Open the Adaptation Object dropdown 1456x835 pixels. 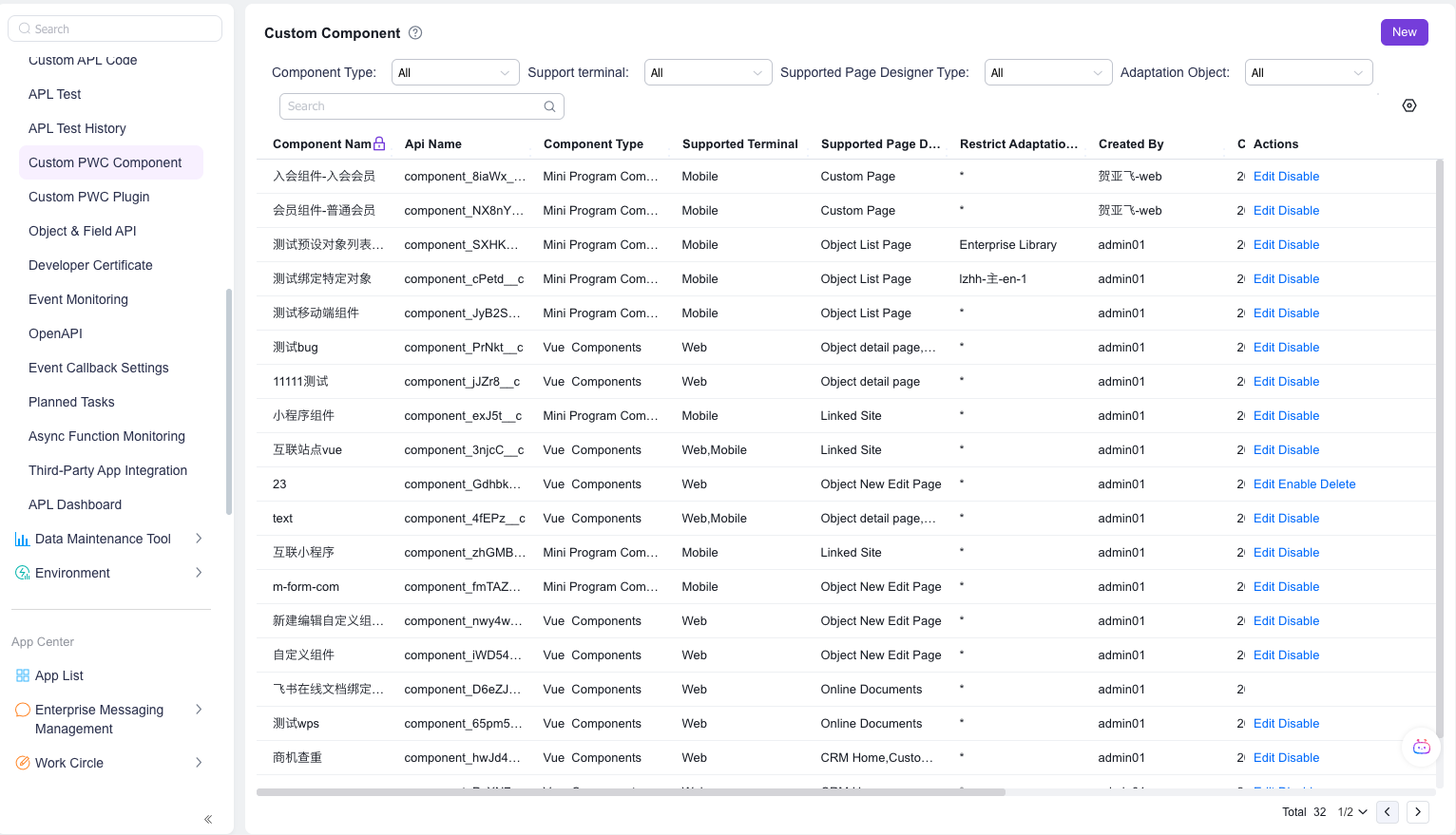[1308, 73]
